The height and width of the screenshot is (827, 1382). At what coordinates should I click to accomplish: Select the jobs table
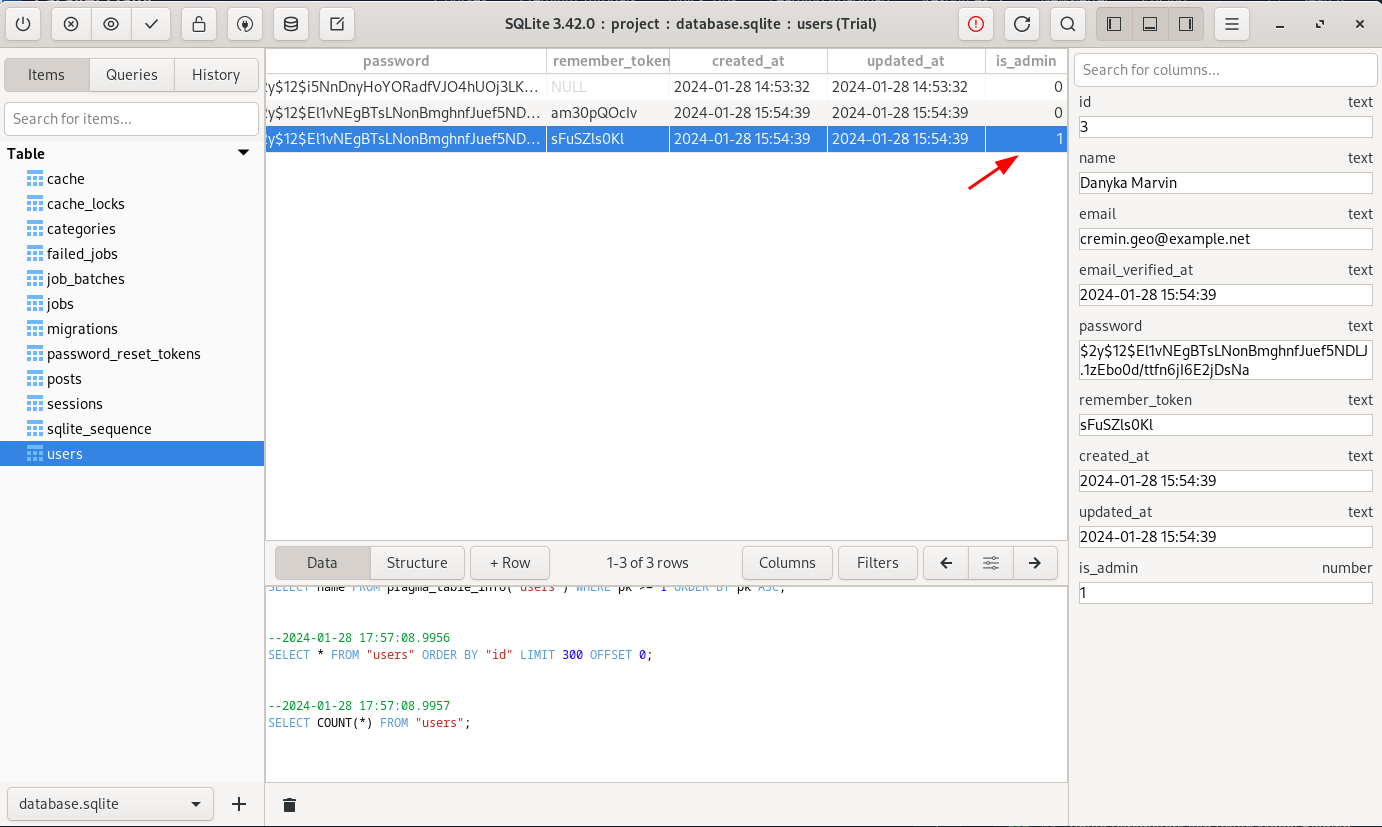[x=132, y=304]
